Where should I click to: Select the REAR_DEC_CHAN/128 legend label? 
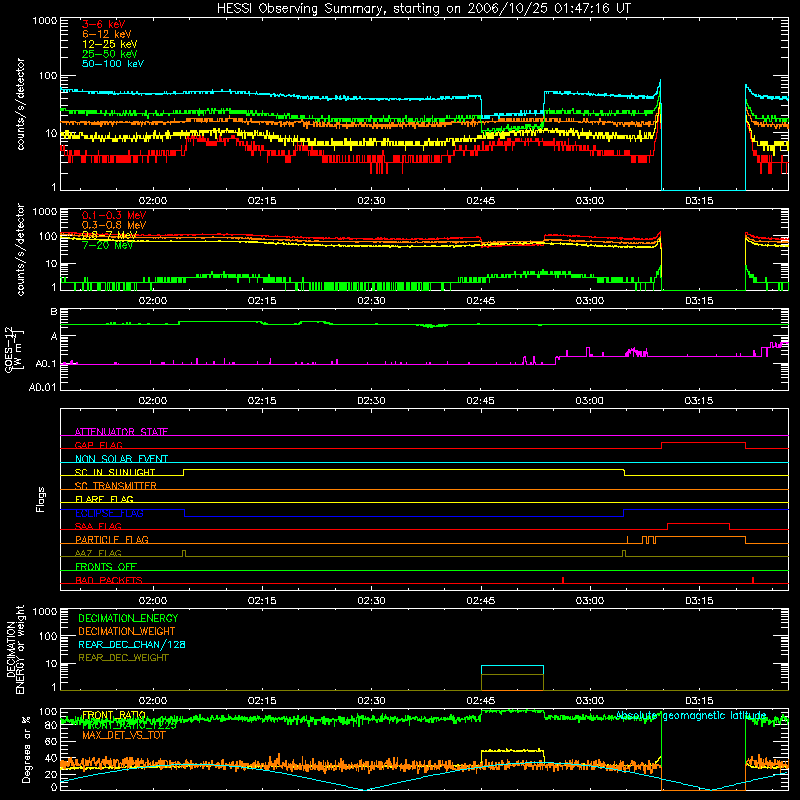point(132,644)
